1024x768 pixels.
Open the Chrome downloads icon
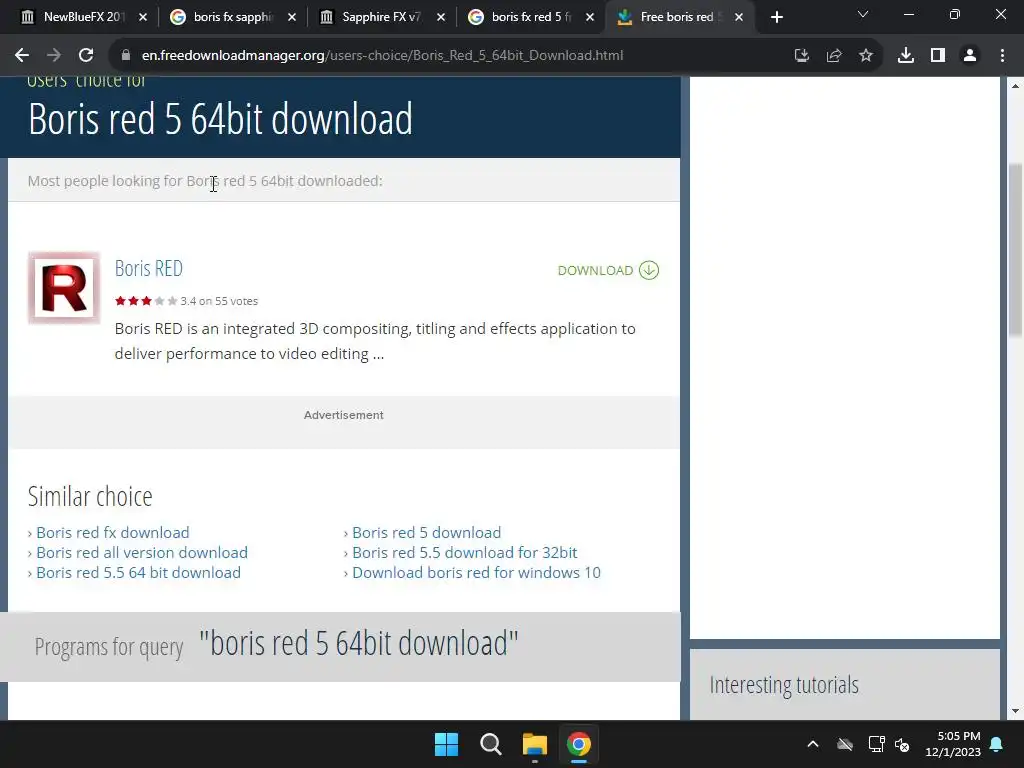click(906, 56)
